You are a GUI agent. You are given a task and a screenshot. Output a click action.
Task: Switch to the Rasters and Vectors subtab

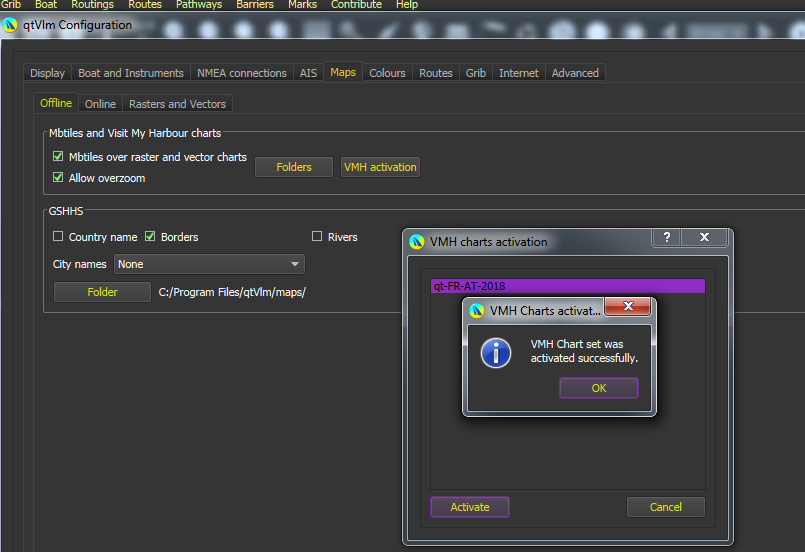(x=177, y=104)
